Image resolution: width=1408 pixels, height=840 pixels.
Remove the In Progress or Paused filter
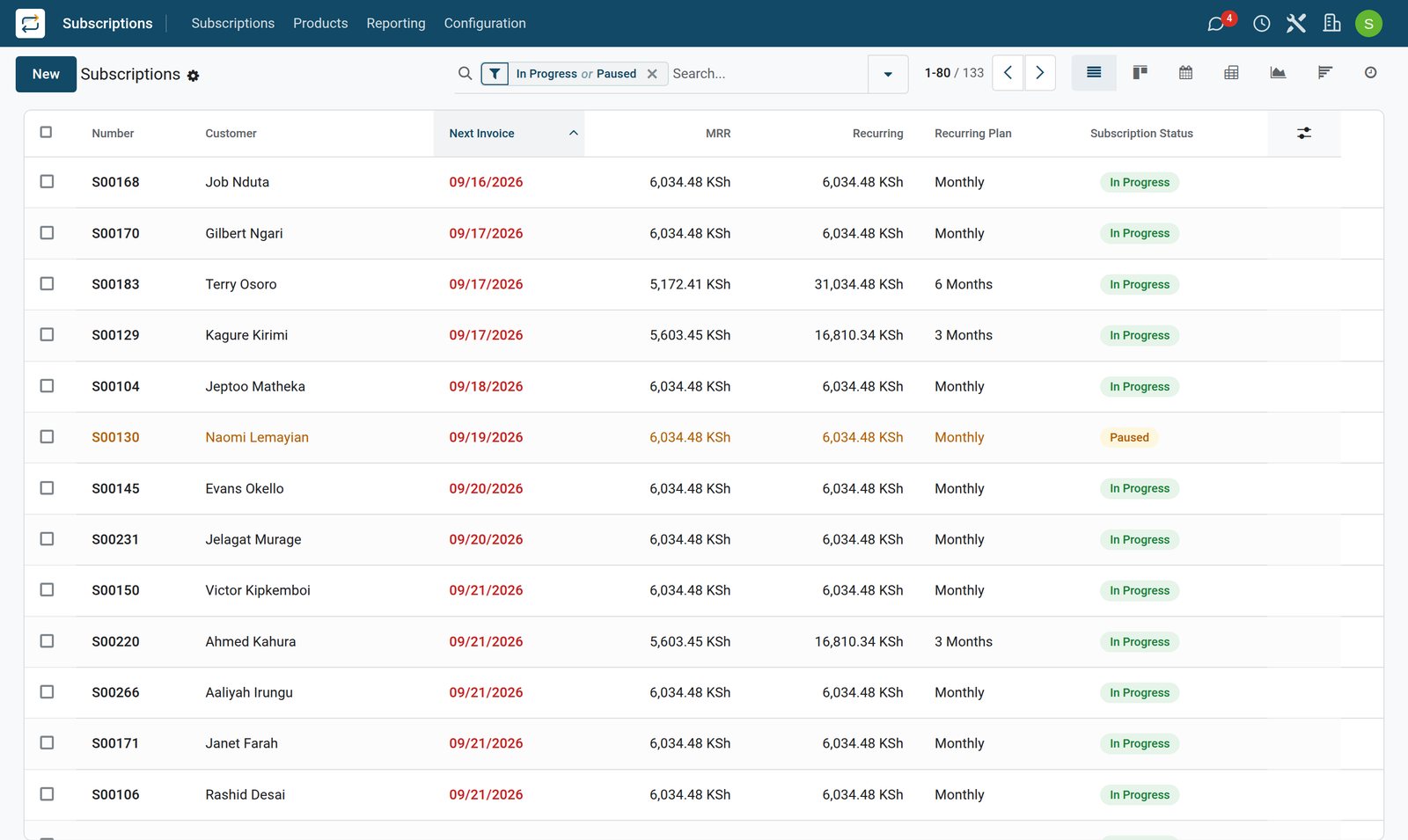(652, 74)
